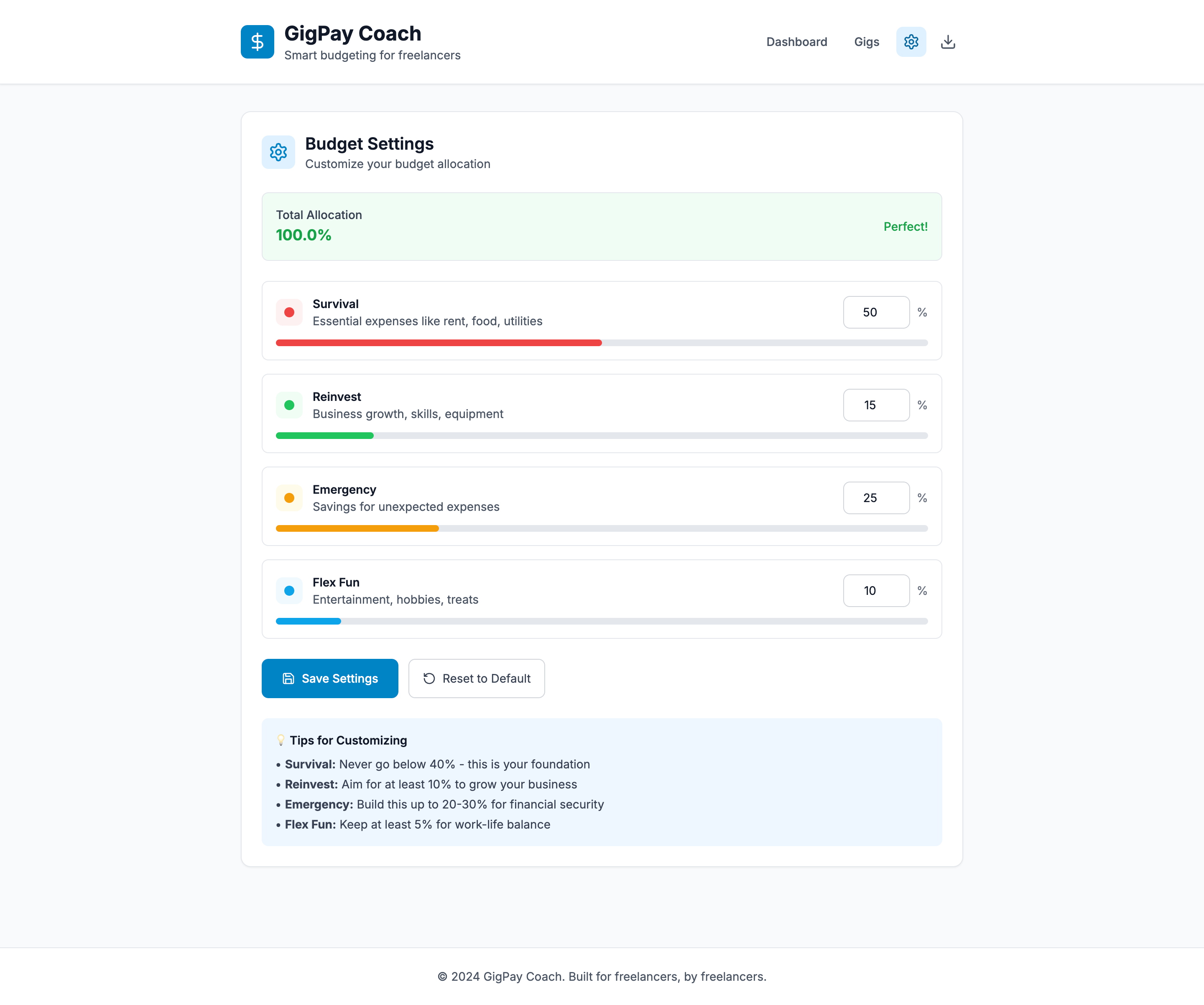Screen dimensions: 1204x1005
Task: Click the lightbulb in Tips for Customizing
Action: tap(281, 740)
